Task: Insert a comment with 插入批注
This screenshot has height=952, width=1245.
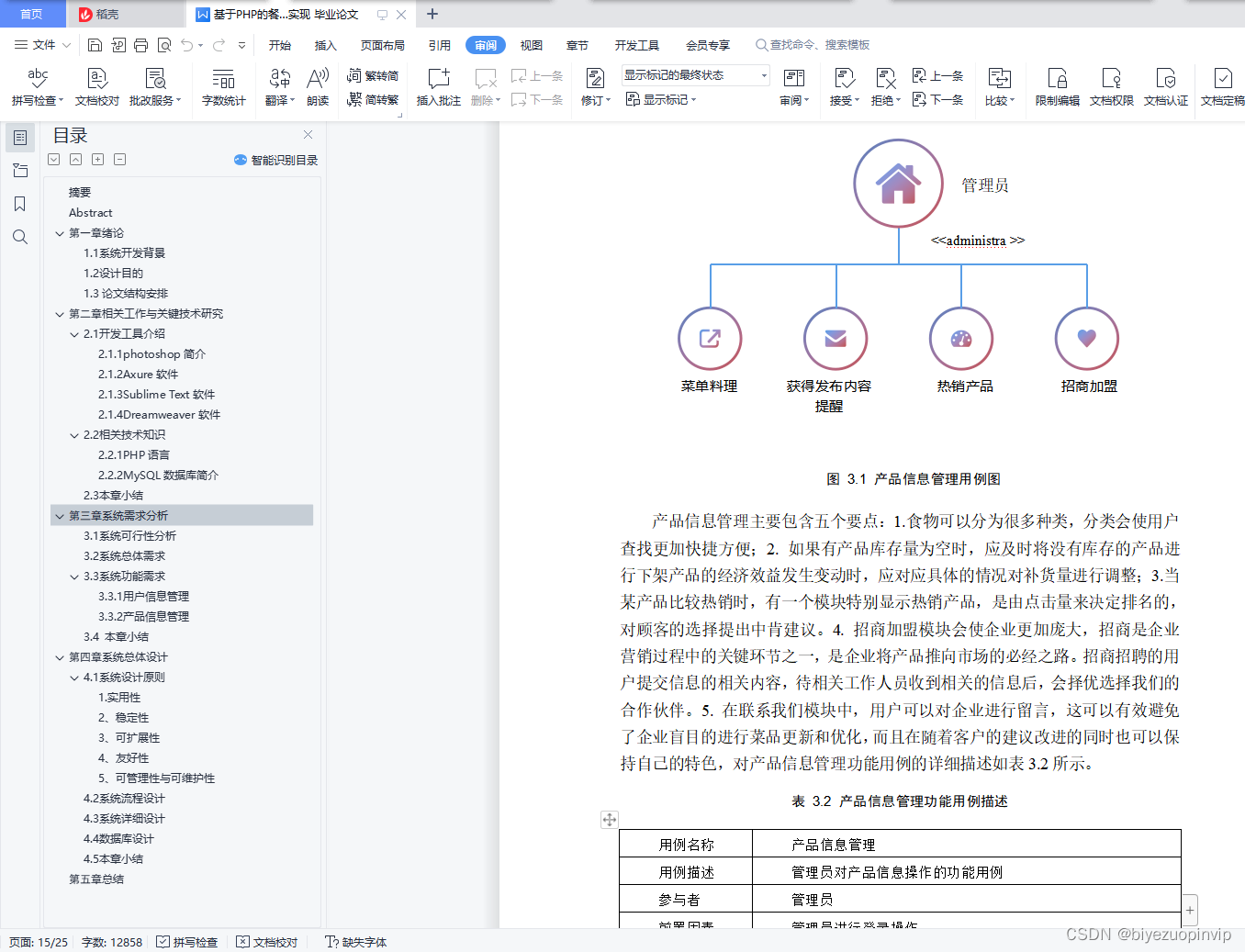Action: click(x=438, y=87)
